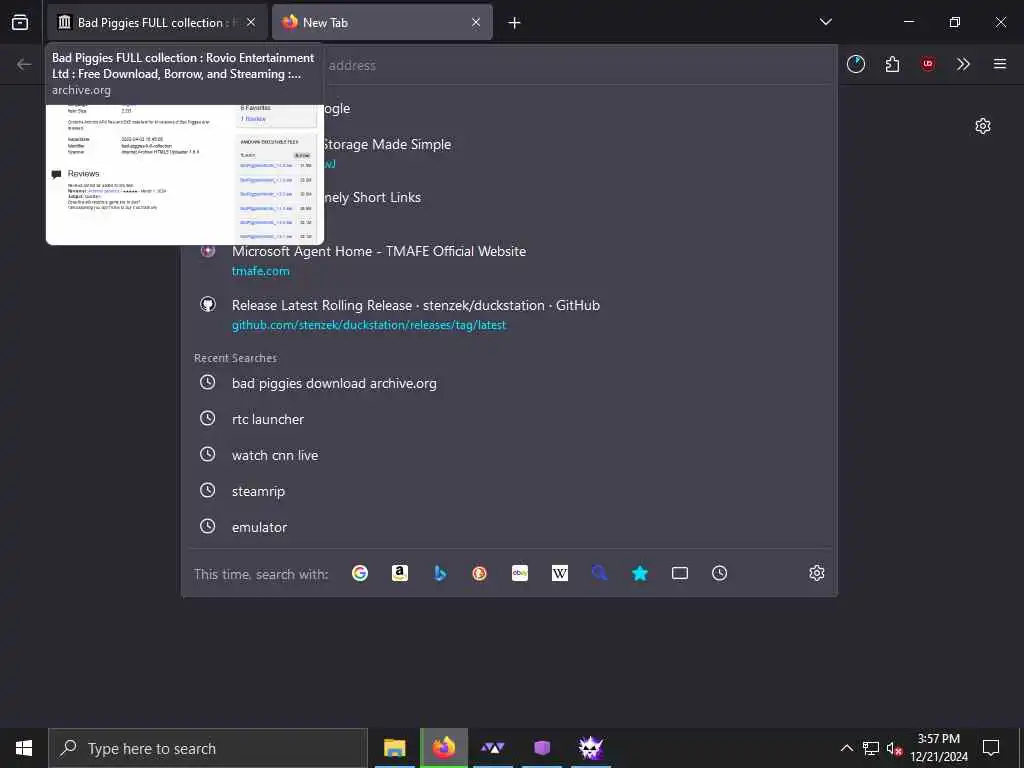Click Firefox icon in taskbar
1024x768 pixels.
click(443, 748)
